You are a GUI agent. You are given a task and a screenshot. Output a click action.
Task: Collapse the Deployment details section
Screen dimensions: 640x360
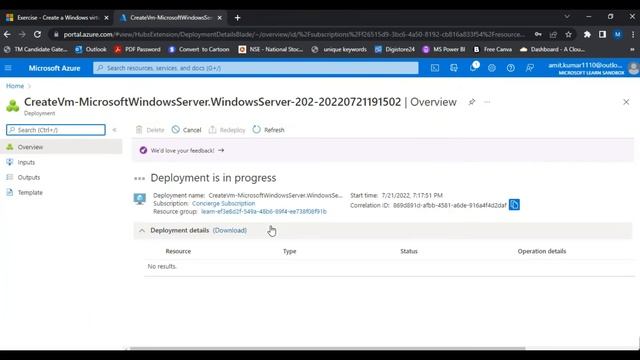click(142, 231)
